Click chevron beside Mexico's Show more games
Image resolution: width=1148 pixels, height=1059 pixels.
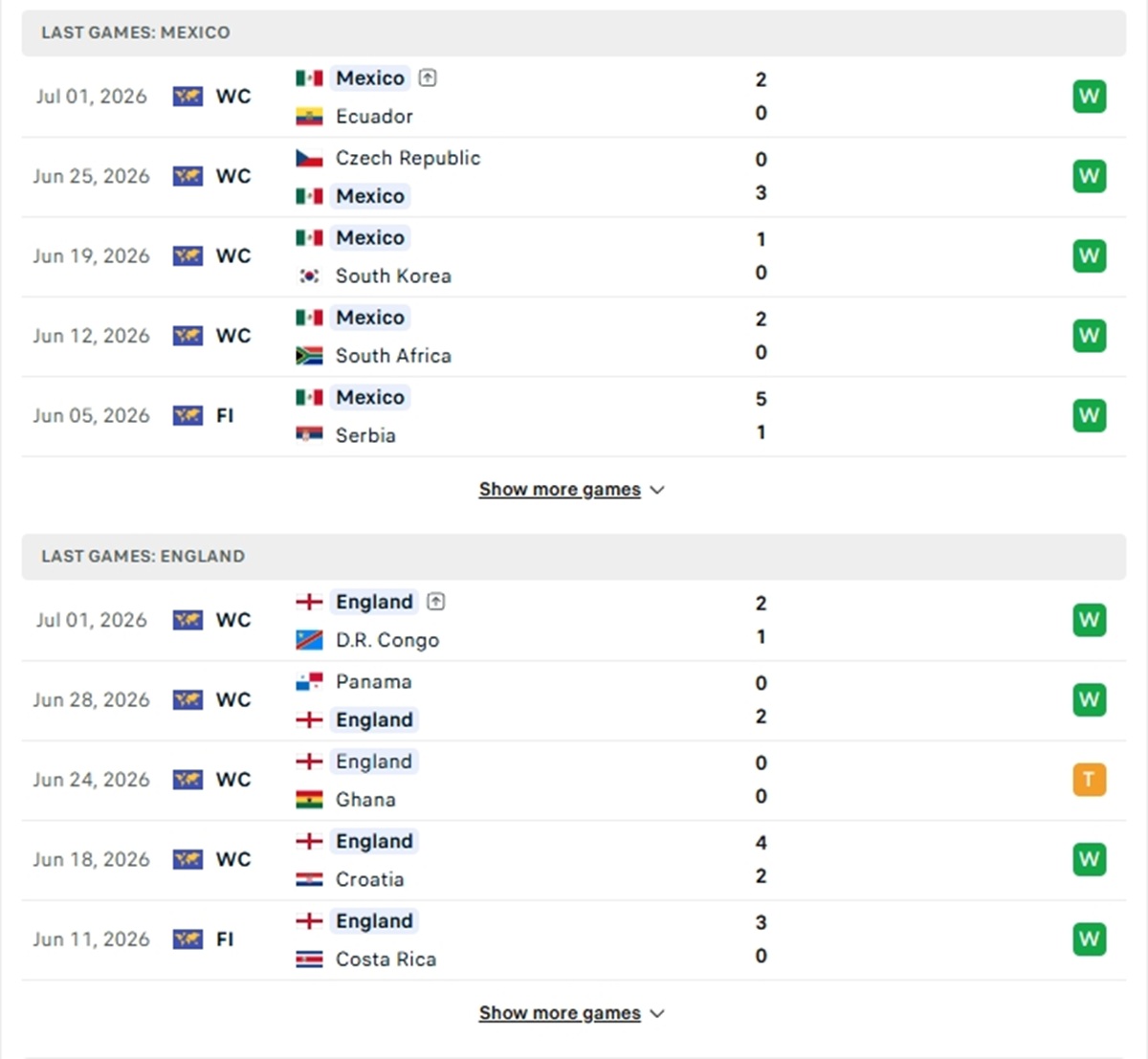click(657, 490)
